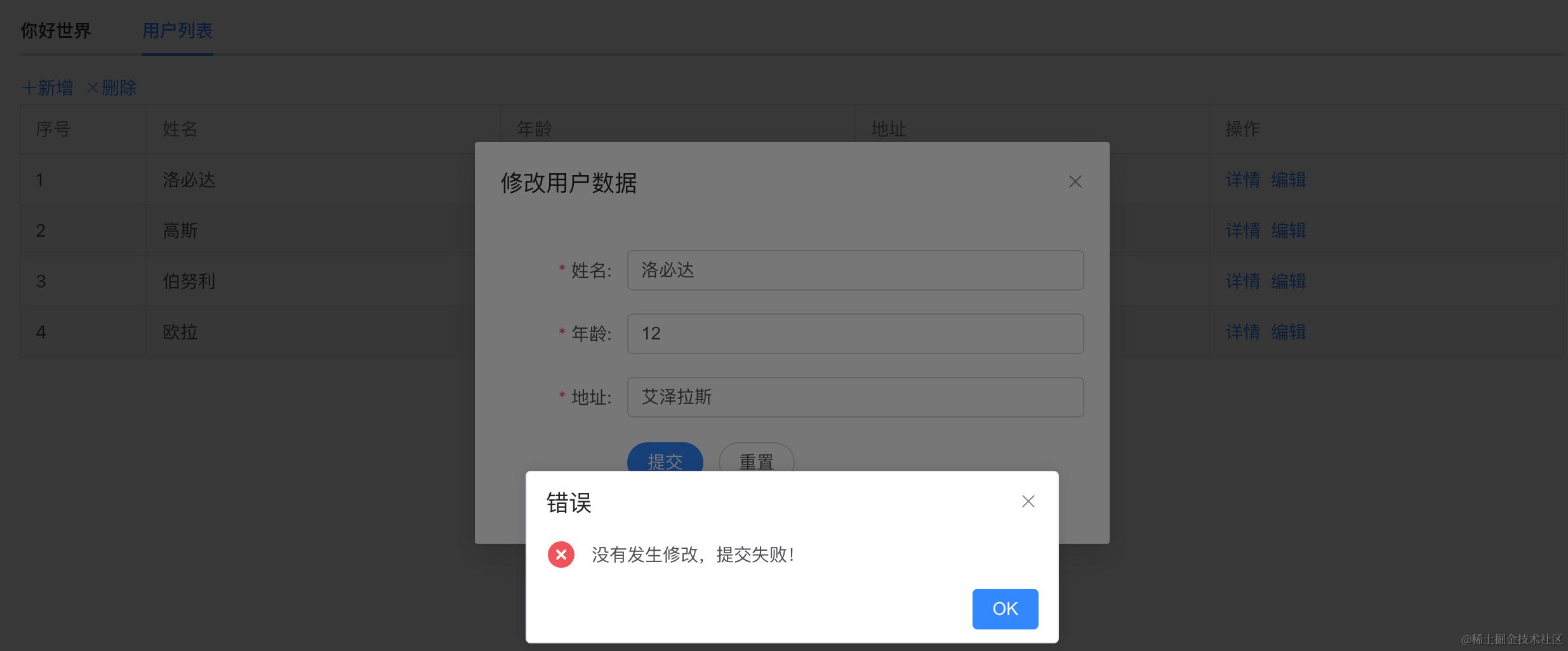Click the 姓名 column header
The width and height of the screenshot is (1568, 651).
click(180, 129)
